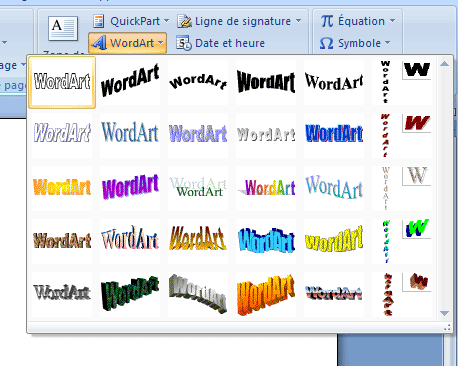Choose the black serif fade-right WordArt style
The image size is (458, 366).
coord(334,82)
